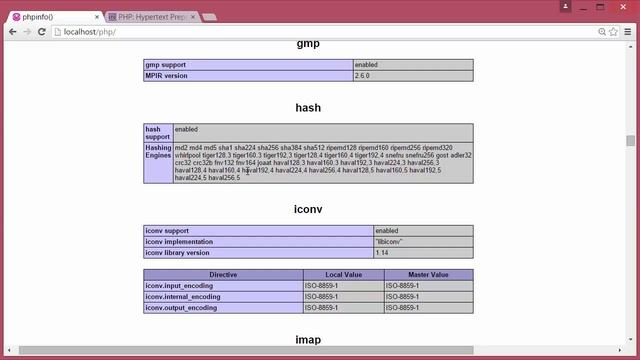
Task: Click the MPIR version value 2.6.0
Action: click(413, 76)
